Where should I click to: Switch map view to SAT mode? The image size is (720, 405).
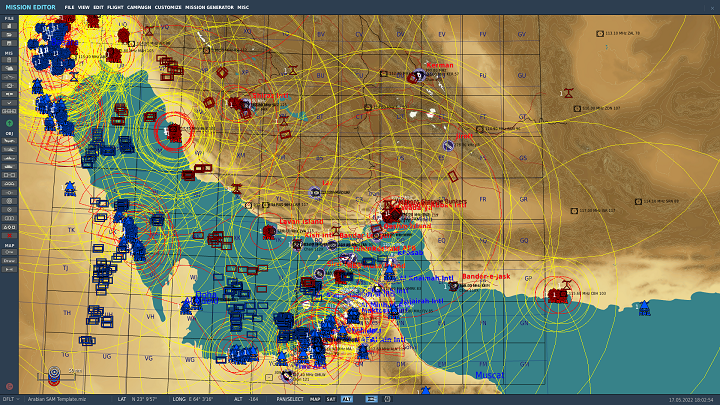(x=331, y=399)
